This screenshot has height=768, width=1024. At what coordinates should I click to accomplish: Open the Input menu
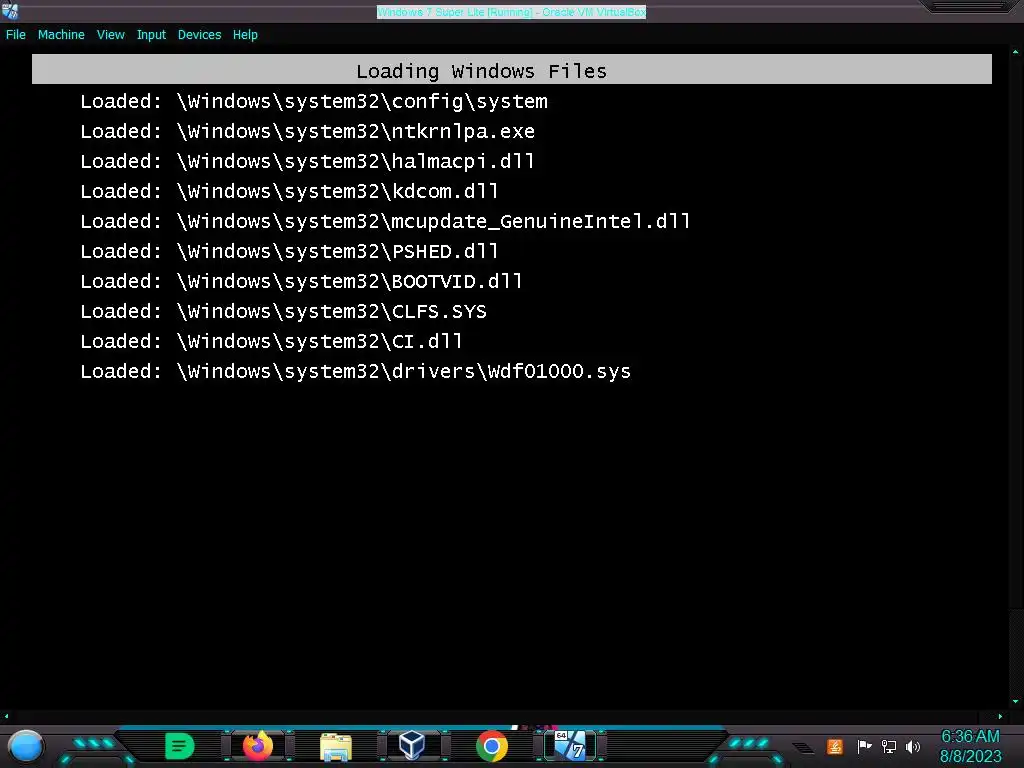(151, 35)
